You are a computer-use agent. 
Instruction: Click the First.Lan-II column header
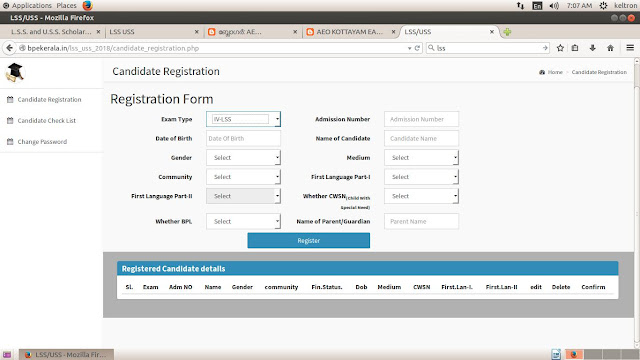click(501, 287)
